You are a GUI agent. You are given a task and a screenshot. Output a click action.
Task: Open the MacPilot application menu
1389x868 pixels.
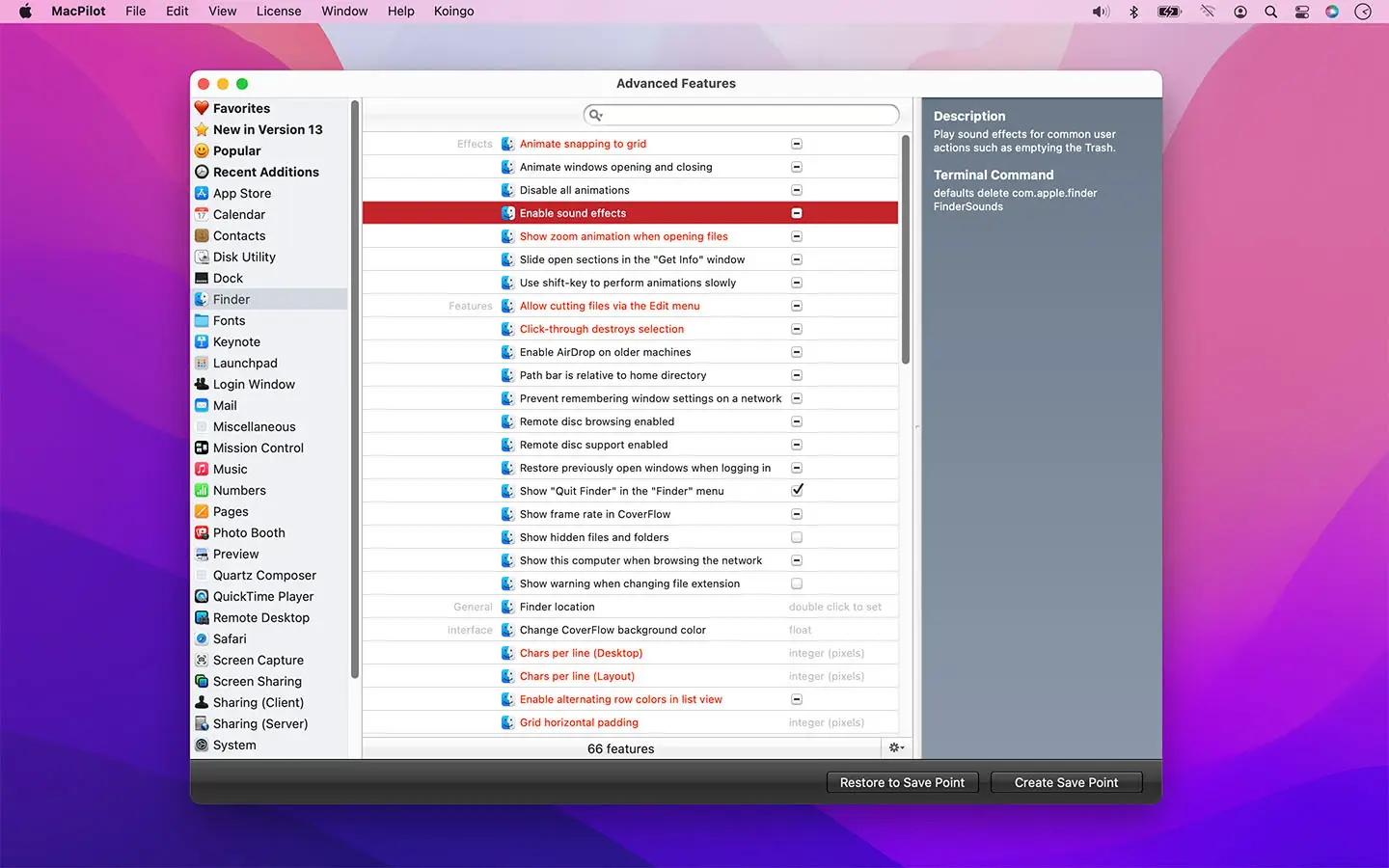pos(78,12)
